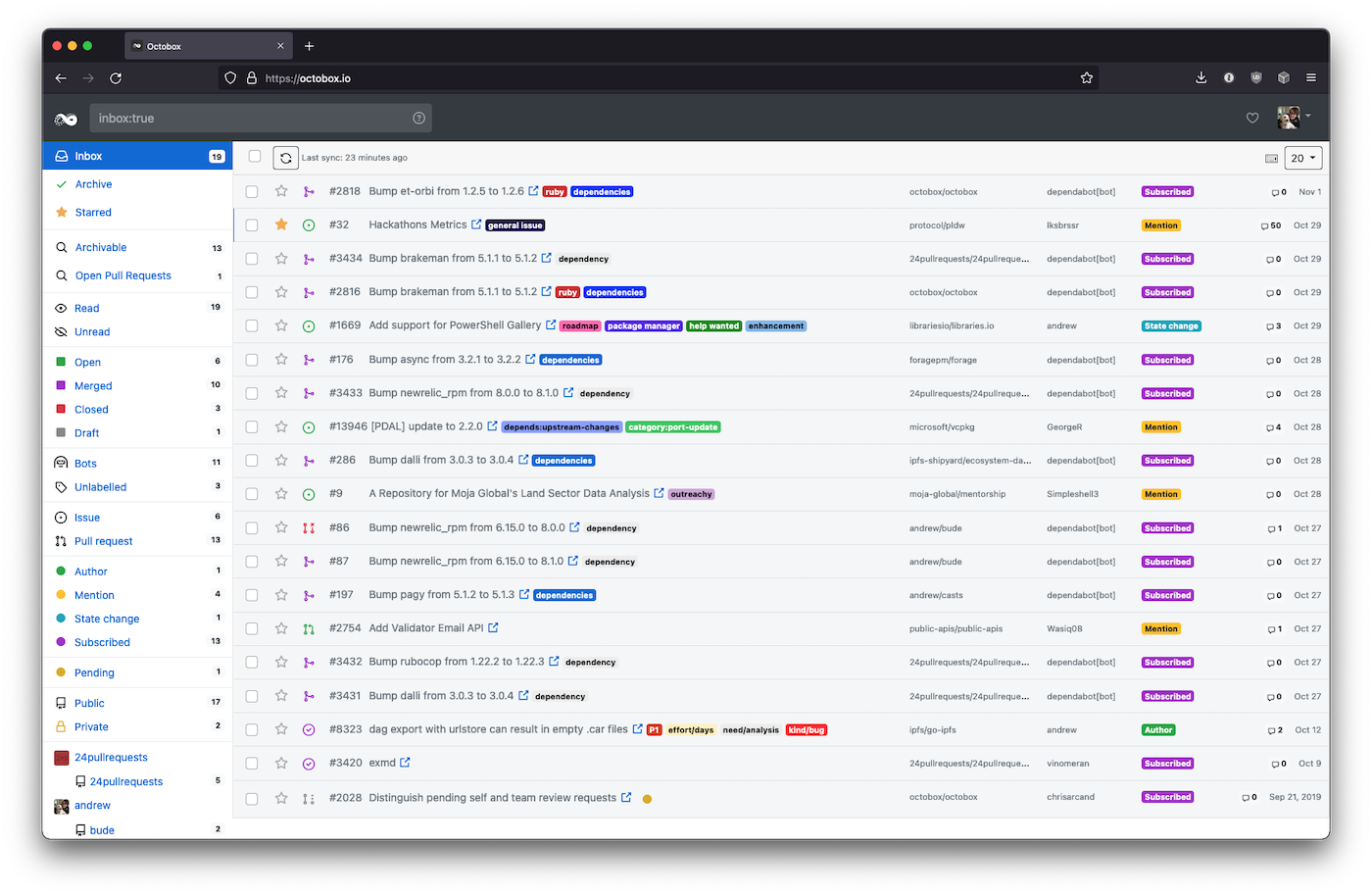
Task: Click the heart sponsor icon in the header
Action: [x=1251, y=117]
